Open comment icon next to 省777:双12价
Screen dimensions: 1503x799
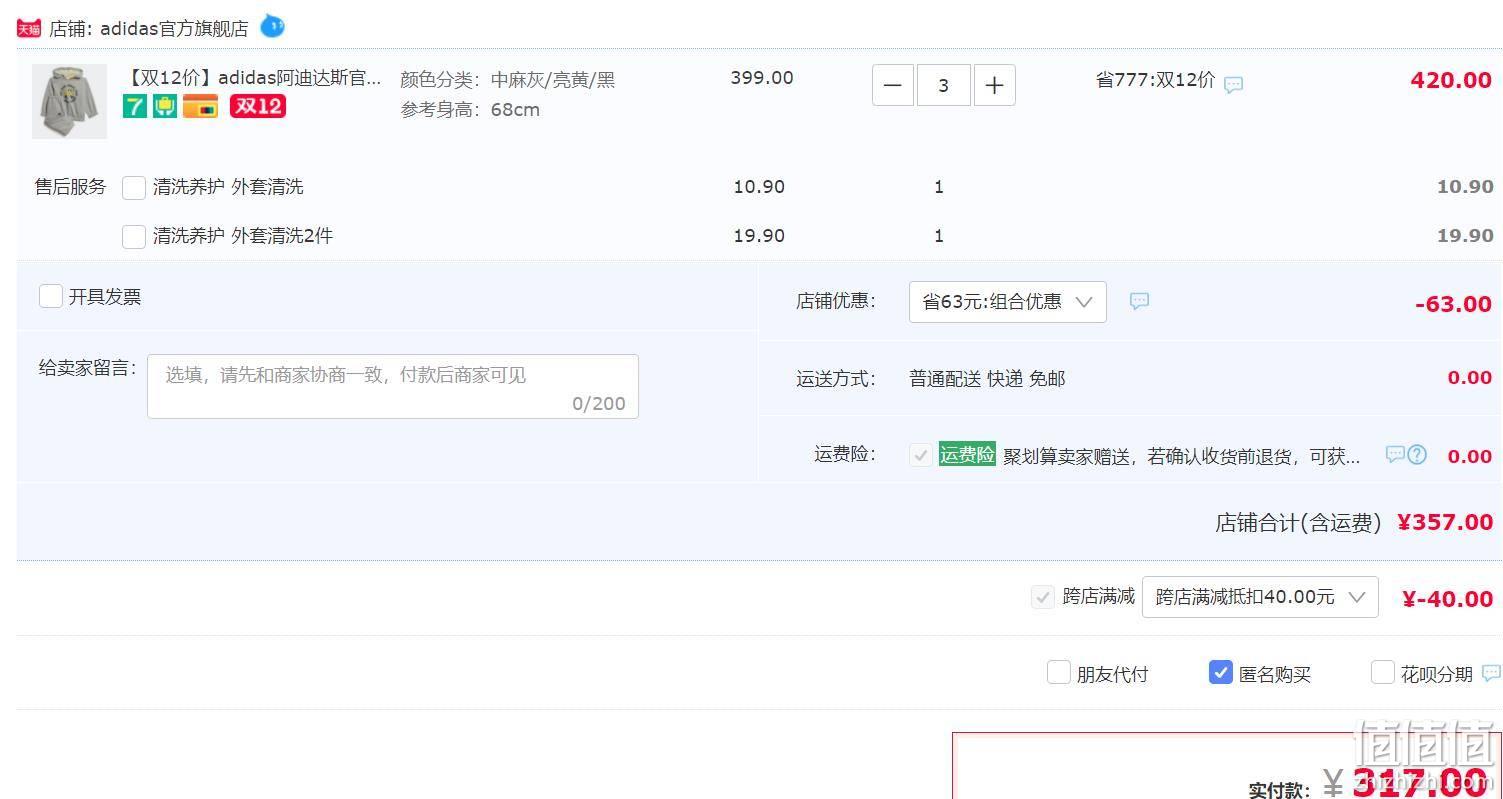(x=1234, y=85)
